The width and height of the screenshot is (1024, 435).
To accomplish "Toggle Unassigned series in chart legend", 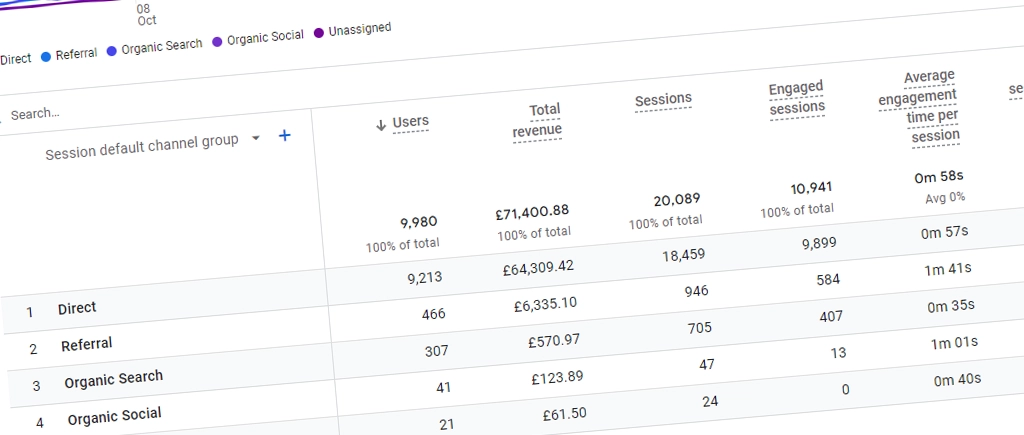I will click(x=359, y=29).
